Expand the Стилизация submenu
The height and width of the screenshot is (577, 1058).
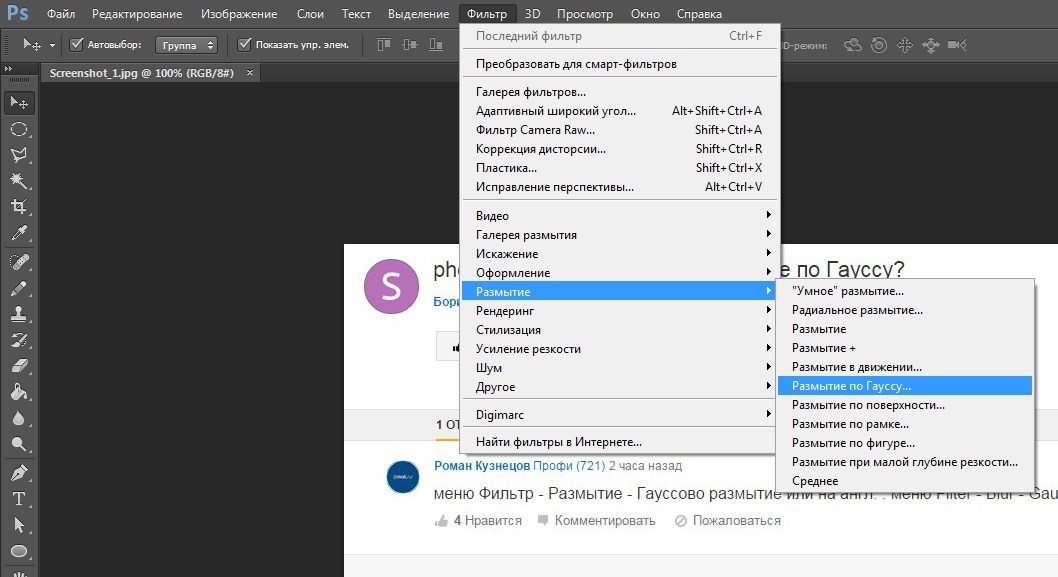619,329
